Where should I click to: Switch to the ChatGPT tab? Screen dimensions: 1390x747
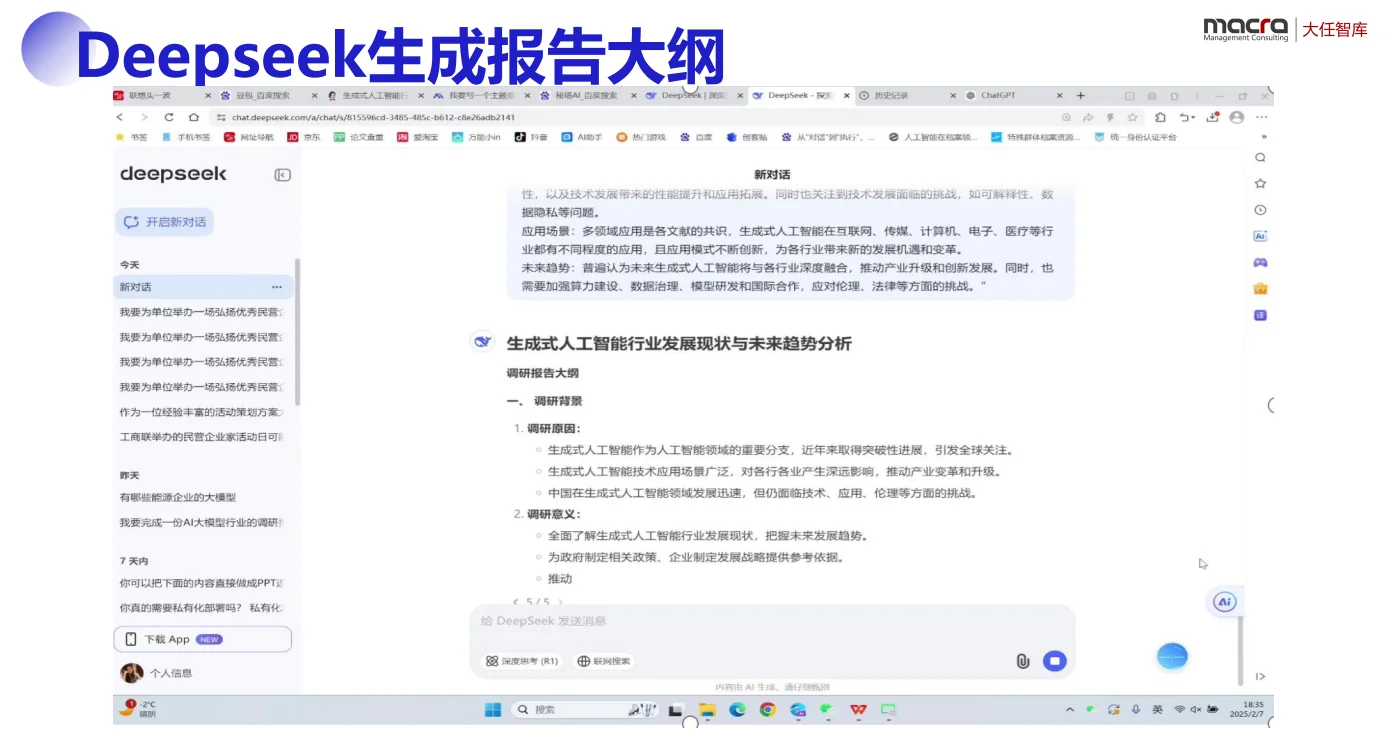(x=1014, y=96)
